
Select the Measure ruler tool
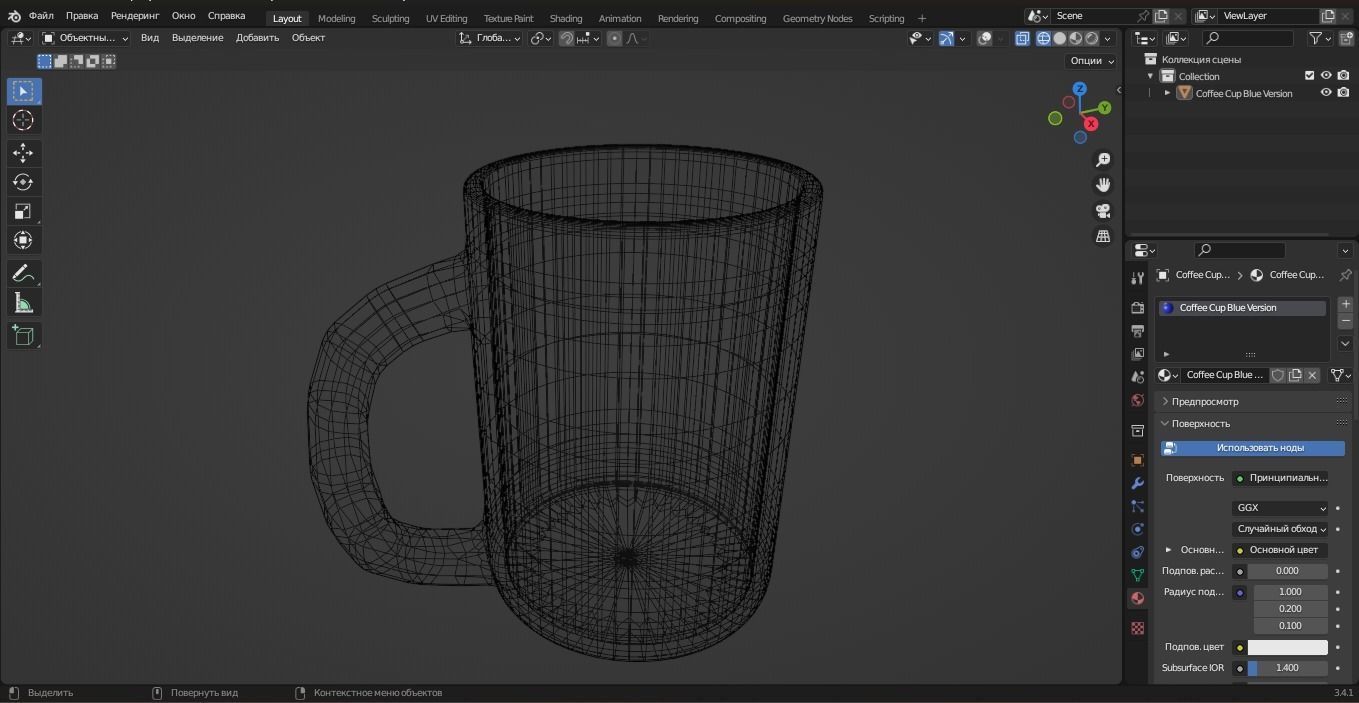23,303
